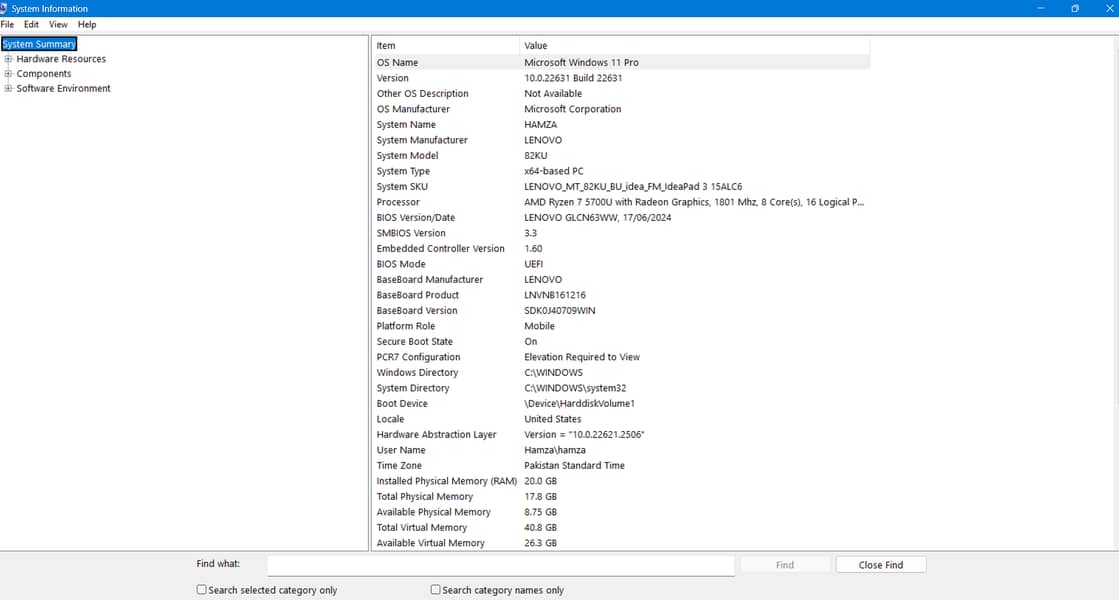Screen dimensions: 1119x600
Task: Click the Find what text field
Action: [x=500, y=565]
